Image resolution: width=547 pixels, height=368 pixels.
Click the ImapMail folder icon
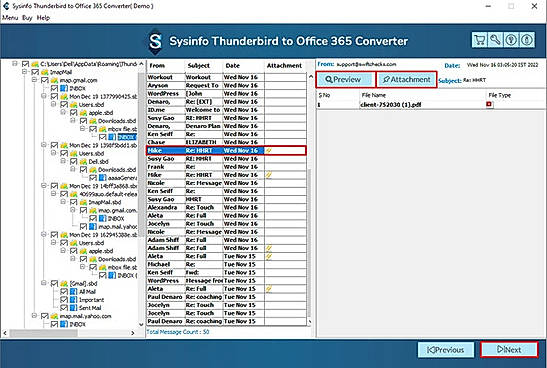pos(45,72)
